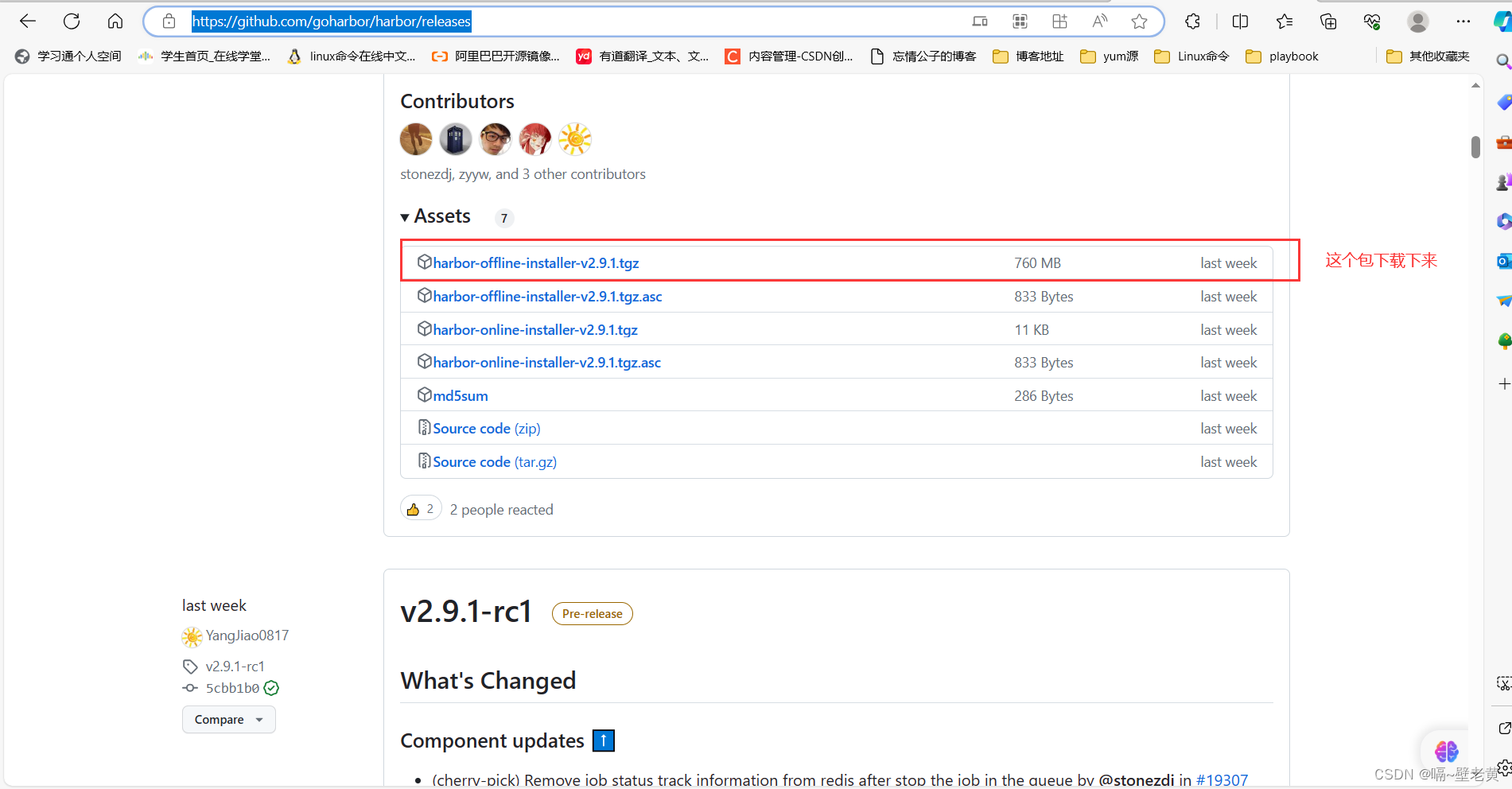
Task: Open the linux命令在线中文 bookmark
Action: [x=352, y=56]
